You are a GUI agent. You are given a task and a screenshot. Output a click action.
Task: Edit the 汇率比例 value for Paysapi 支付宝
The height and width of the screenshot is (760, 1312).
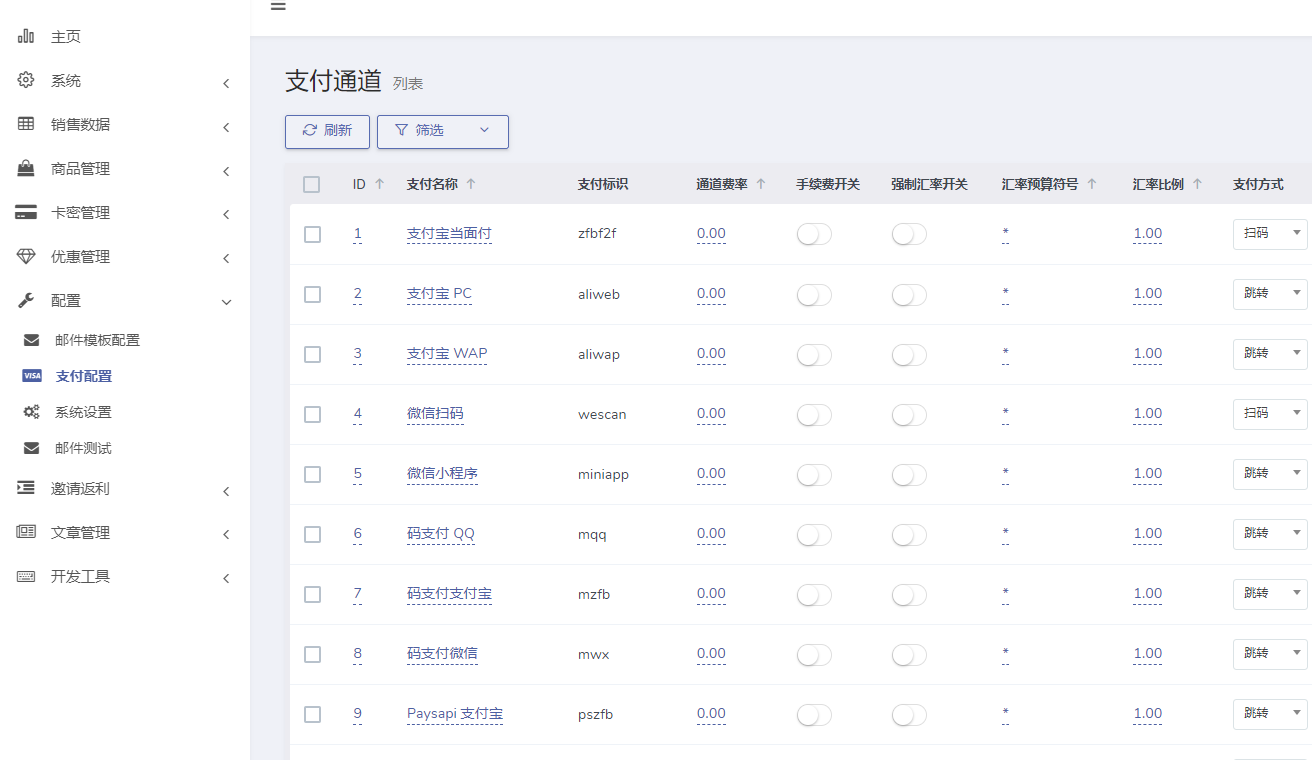[x=1147, y=714]
